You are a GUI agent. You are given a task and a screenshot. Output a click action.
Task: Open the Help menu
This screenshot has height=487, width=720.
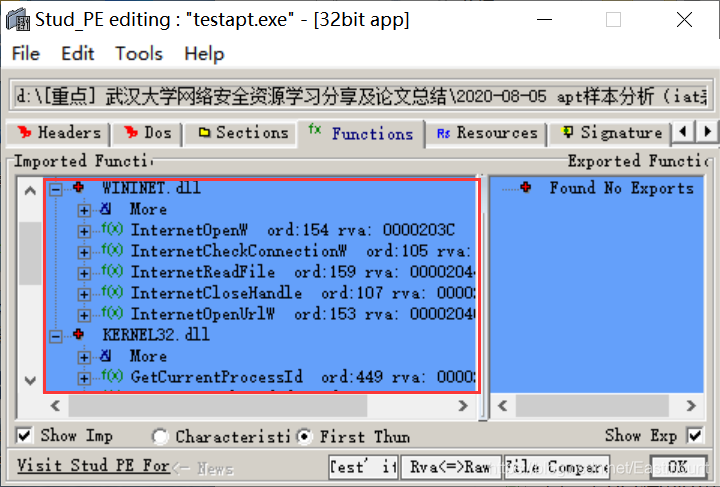point(204,54)
